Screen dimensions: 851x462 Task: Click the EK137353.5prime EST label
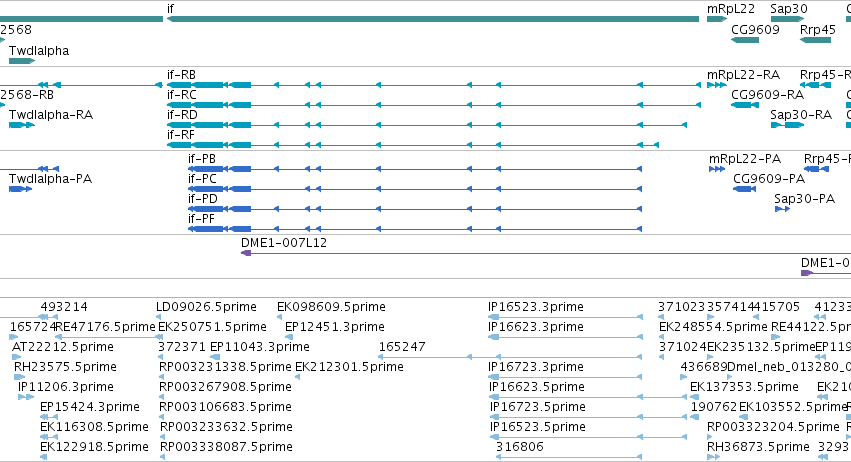(x=745, y=387)
